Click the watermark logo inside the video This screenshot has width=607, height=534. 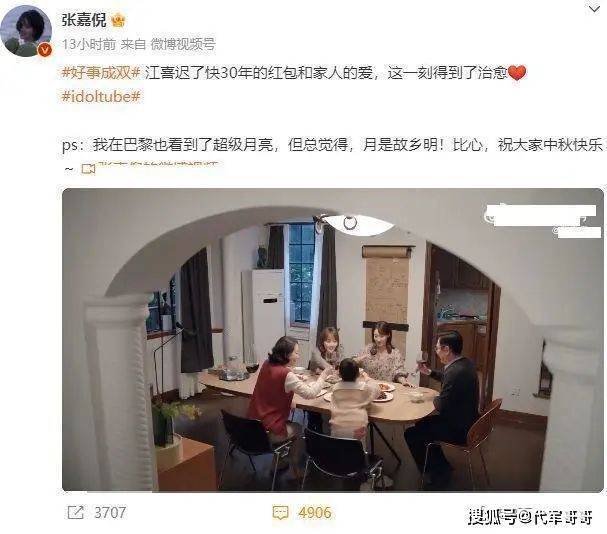[x=542, y=220]
